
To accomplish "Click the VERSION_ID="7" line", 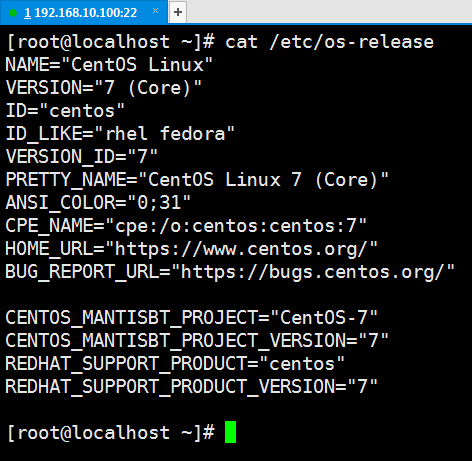I will pos(82,156).
